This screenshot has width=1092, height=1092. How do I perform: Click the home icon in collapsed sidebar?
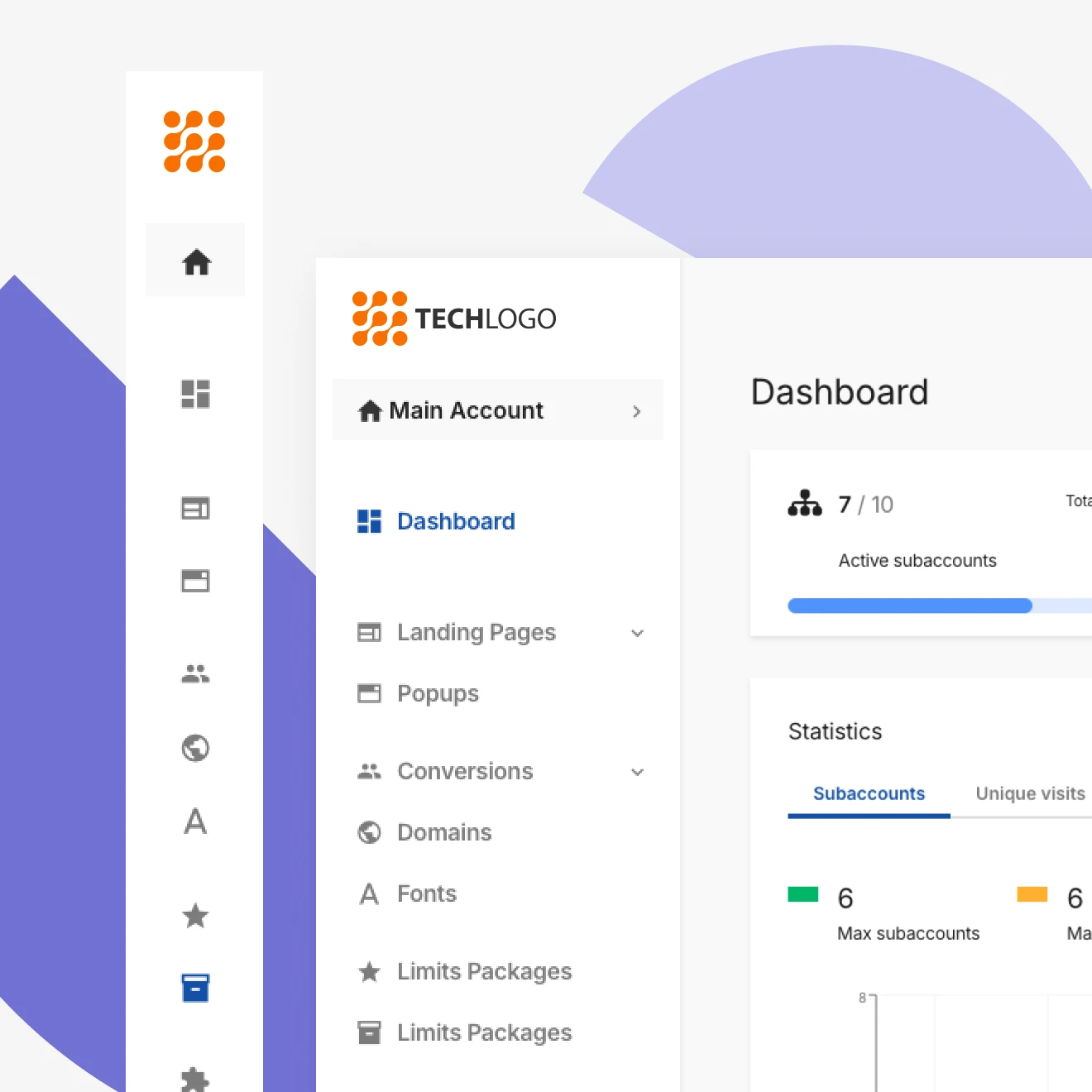[196, 261]
